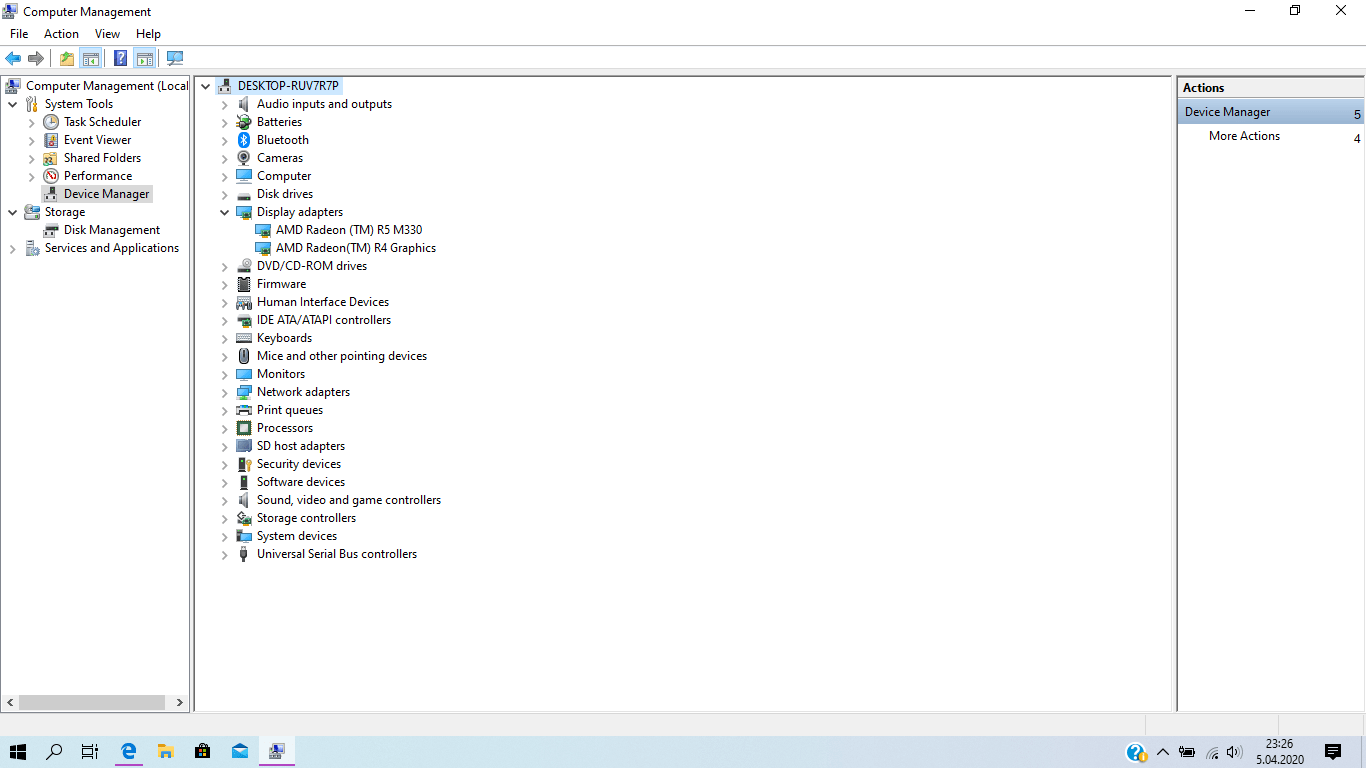The width and height of the screenshot is (1366, 768).
Task: Select Disk Management under Storage
Action: [112, 230]
